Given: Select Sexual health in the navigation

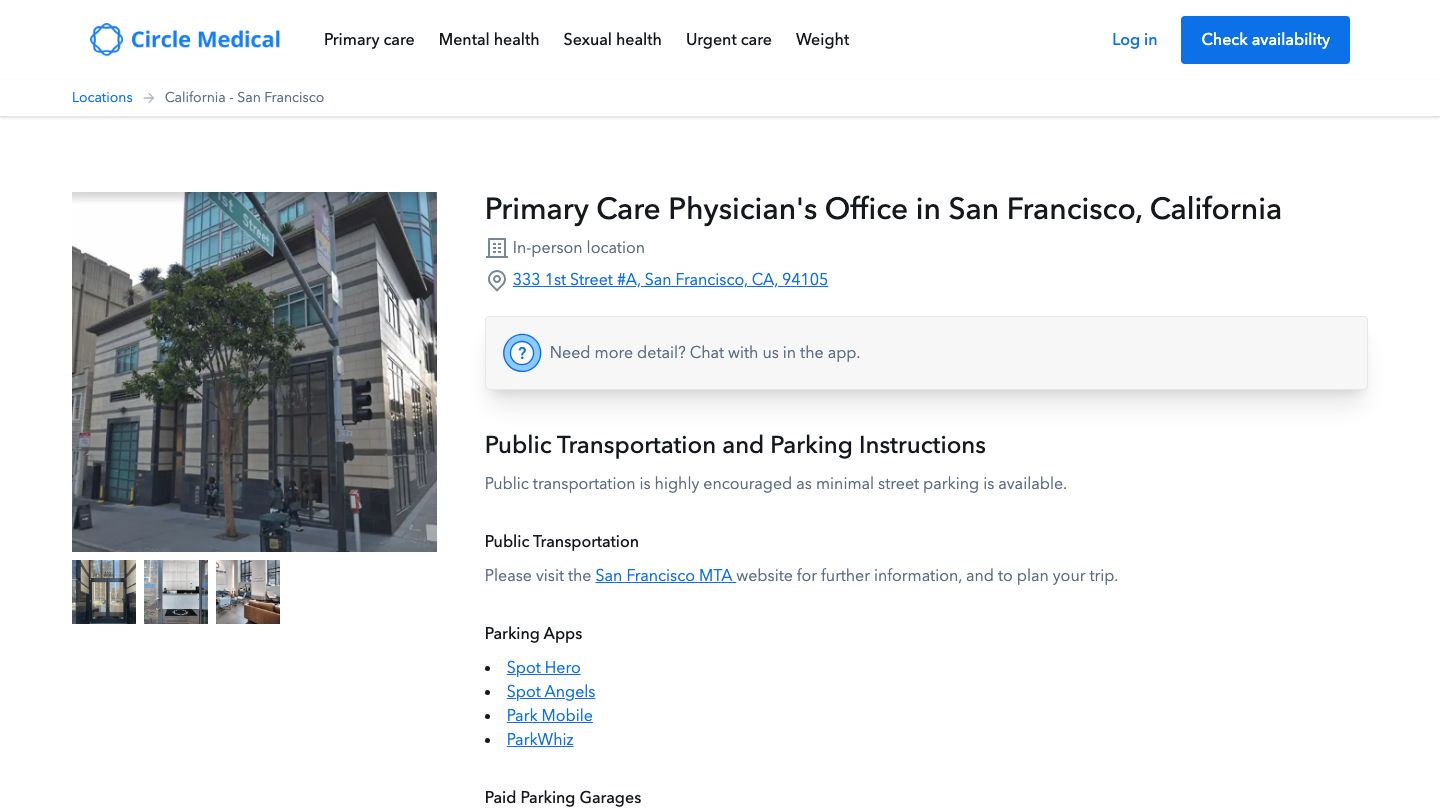Looking at the screenshot, I should tap(612, 40).
